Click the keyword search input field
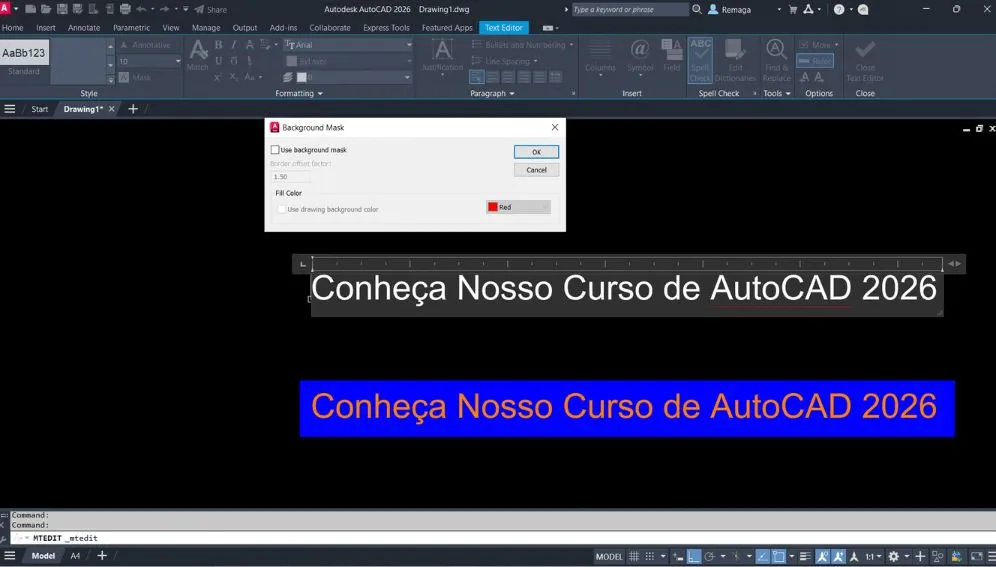The image size is (996, 567). coord(629,10)
